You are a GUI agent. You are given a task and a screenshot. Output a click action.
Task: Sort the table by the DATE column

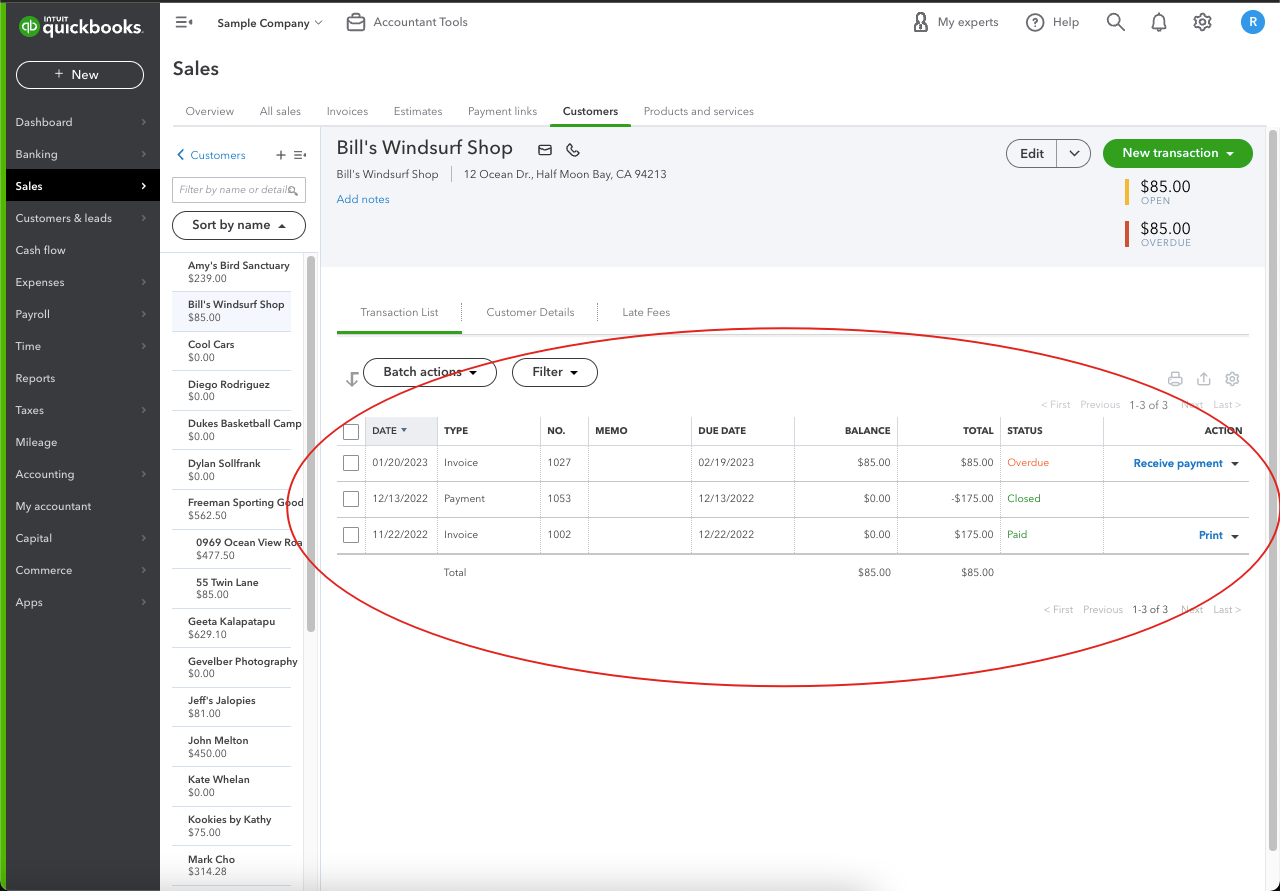(389, 430)
